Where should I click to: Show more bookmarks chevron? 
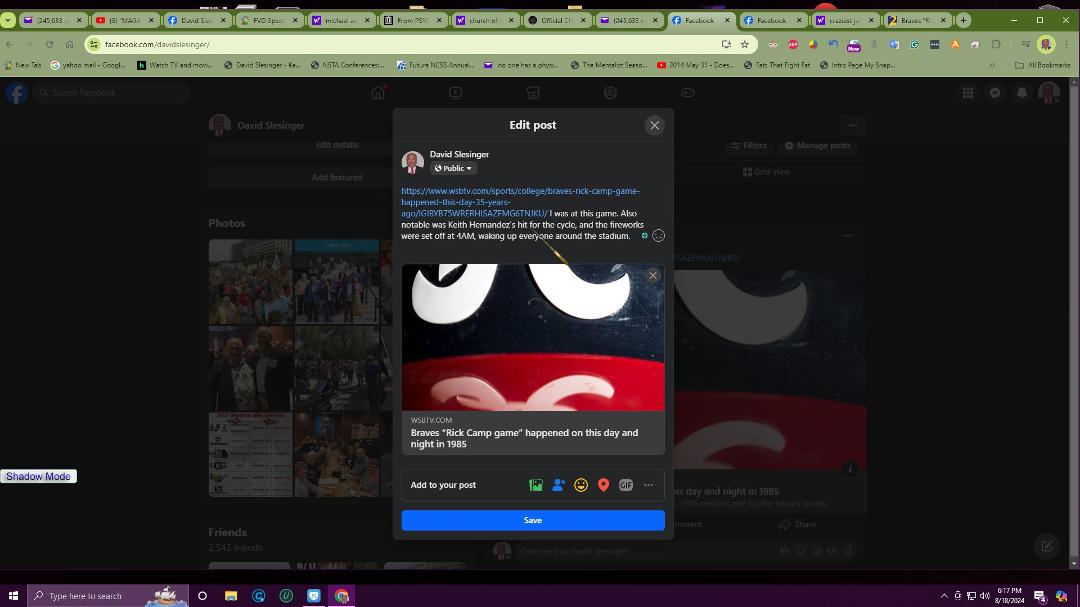(x=992, y=65)
